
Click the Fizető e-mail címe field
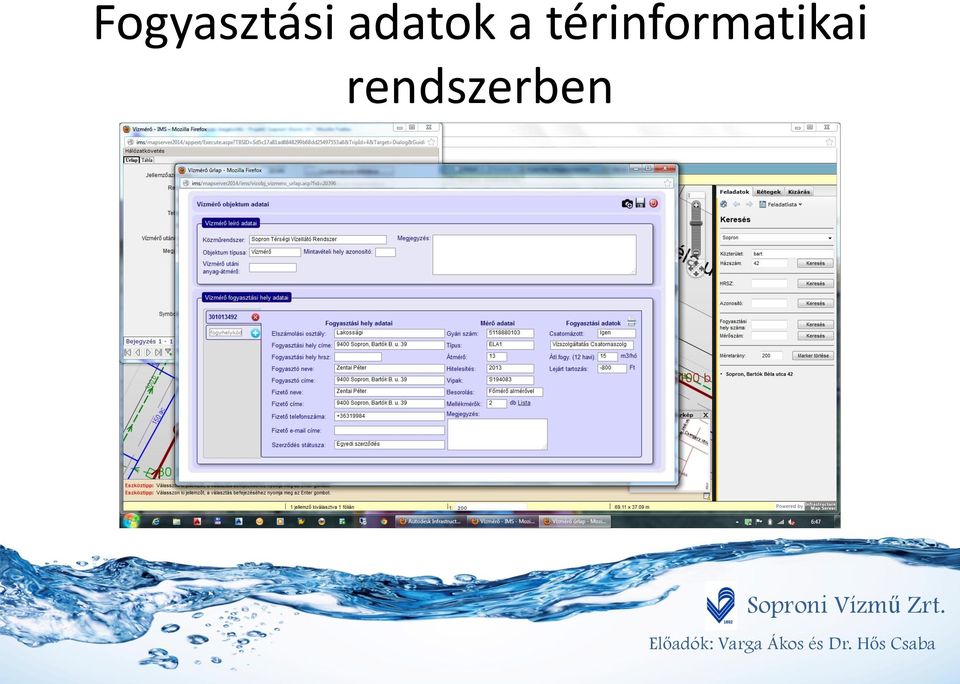389,430
